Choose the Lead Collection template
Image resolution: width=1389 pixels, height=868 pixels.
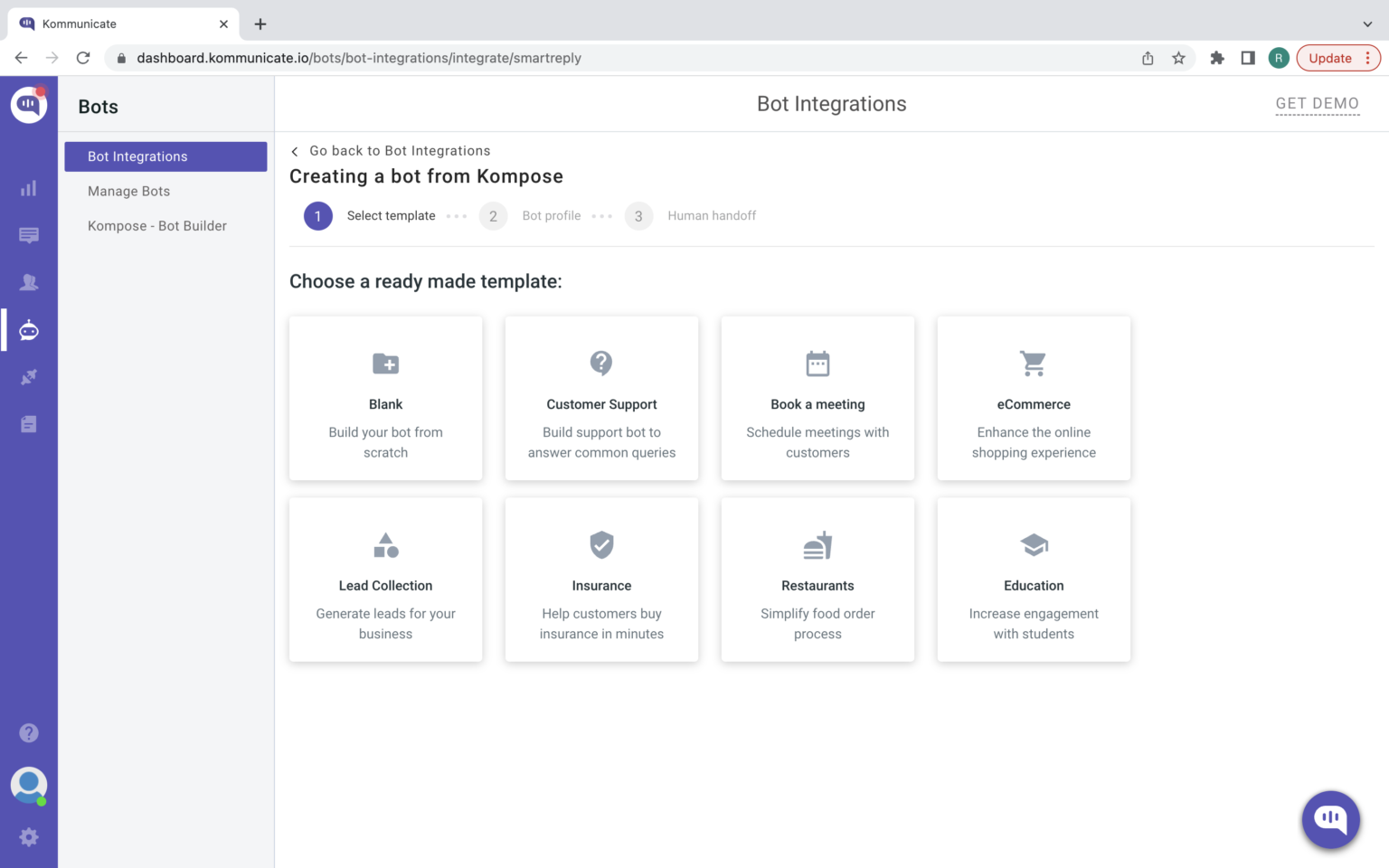[x=385, y=580]
